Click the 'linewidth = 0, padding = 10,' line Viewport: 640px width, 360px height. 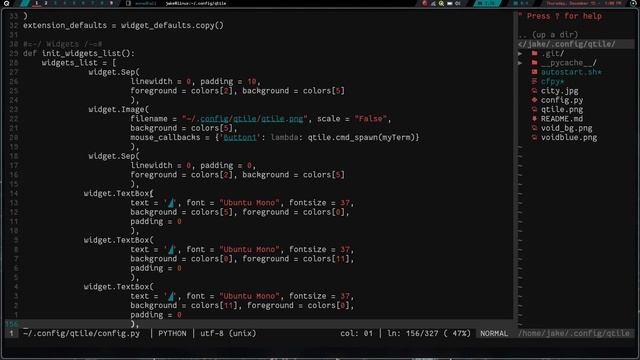click(196, 82)
